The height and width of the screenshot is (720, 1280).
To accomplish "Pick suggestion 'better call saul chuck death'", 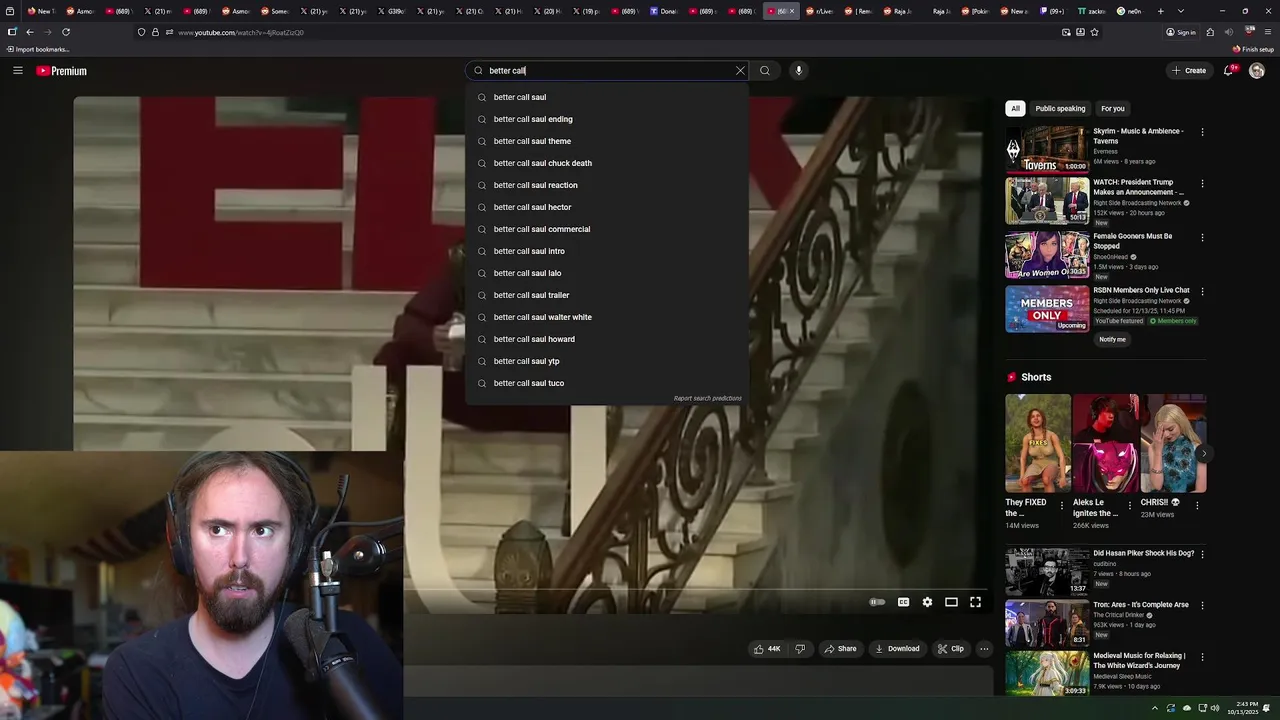I will point(607,163).
